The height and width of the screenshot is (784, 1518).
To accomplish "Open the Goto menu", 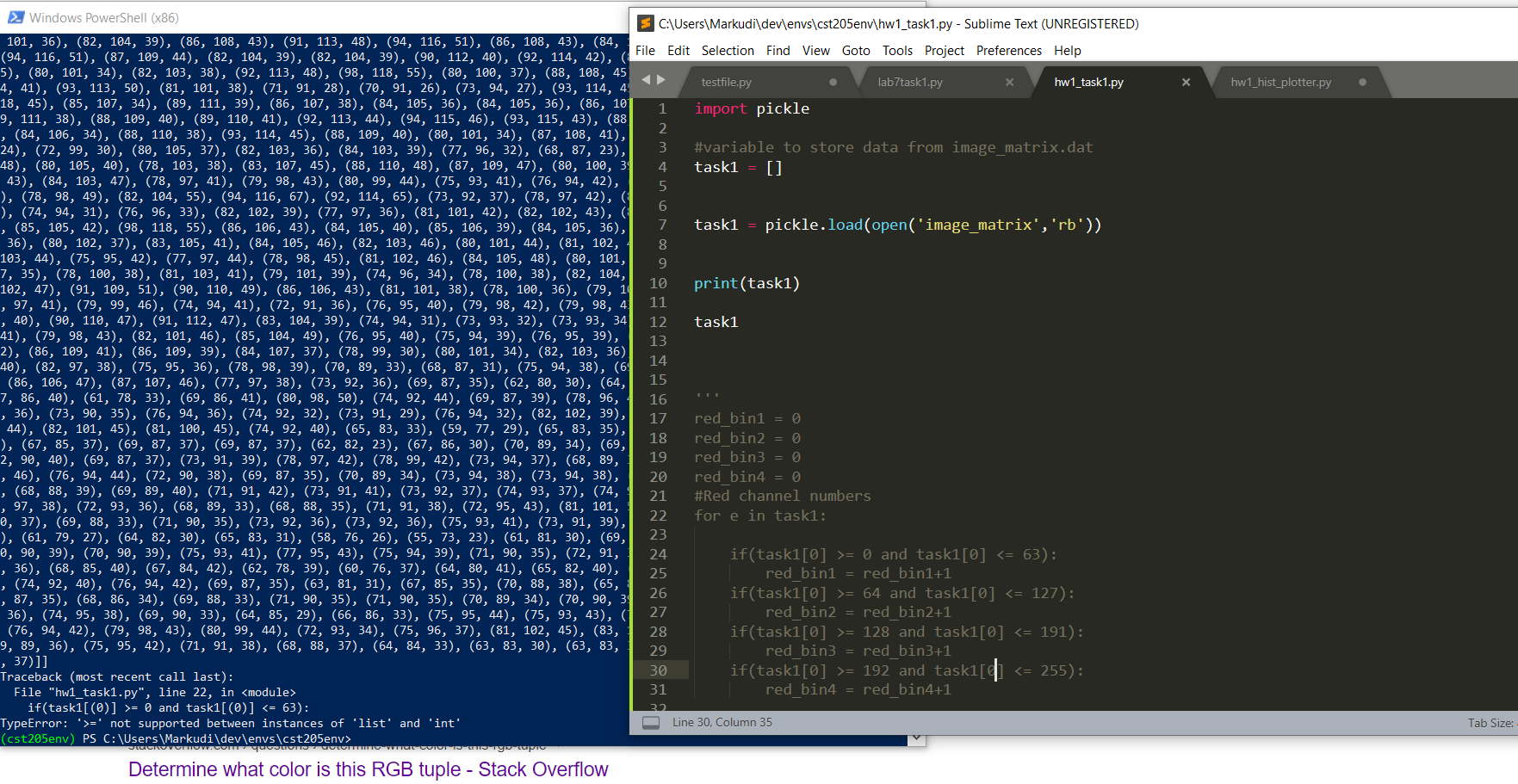I will pos(856,50).
